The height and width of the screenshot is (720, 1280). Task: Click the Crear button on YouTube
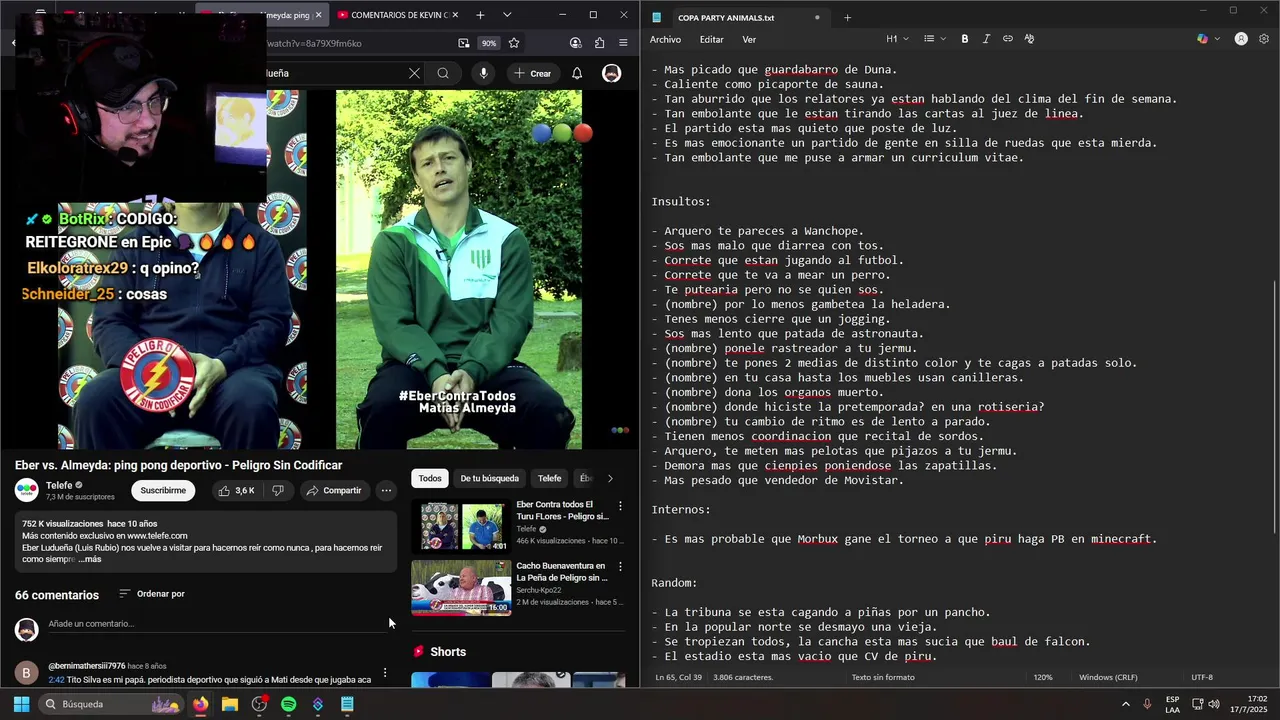coord(532,73)
